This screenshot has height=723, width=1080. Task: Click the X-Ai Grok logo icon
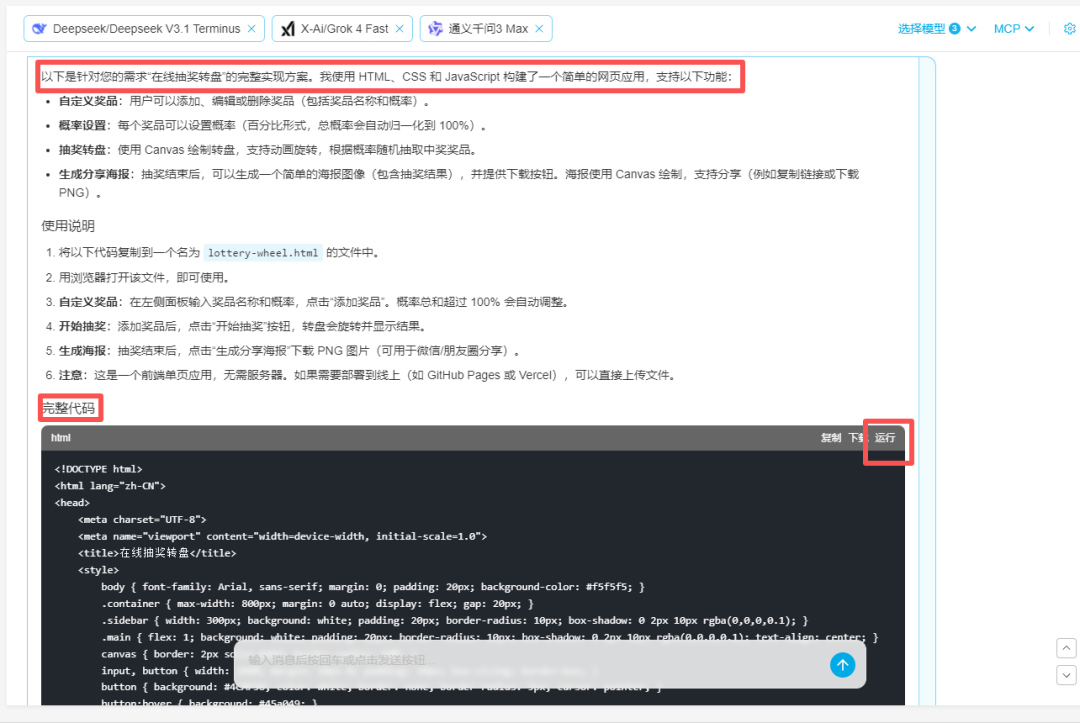tap(288, 29)
